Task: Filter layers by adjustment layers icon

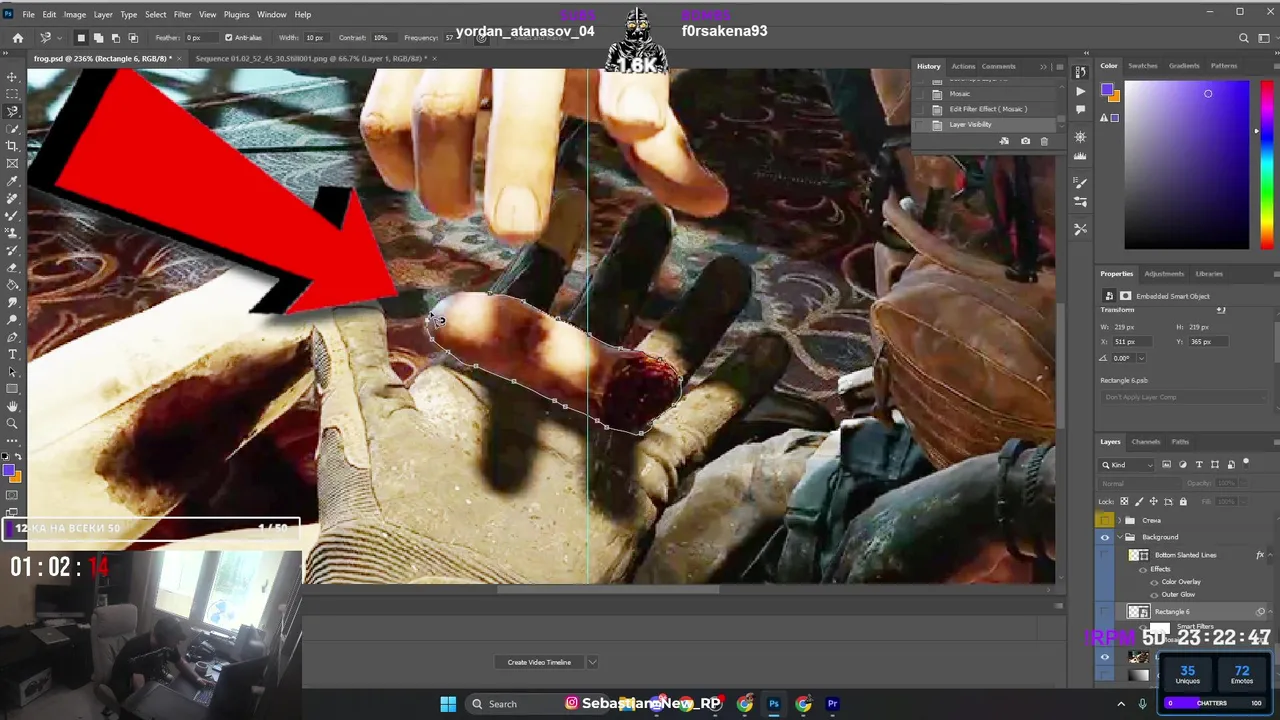Action: (1183, 464)
